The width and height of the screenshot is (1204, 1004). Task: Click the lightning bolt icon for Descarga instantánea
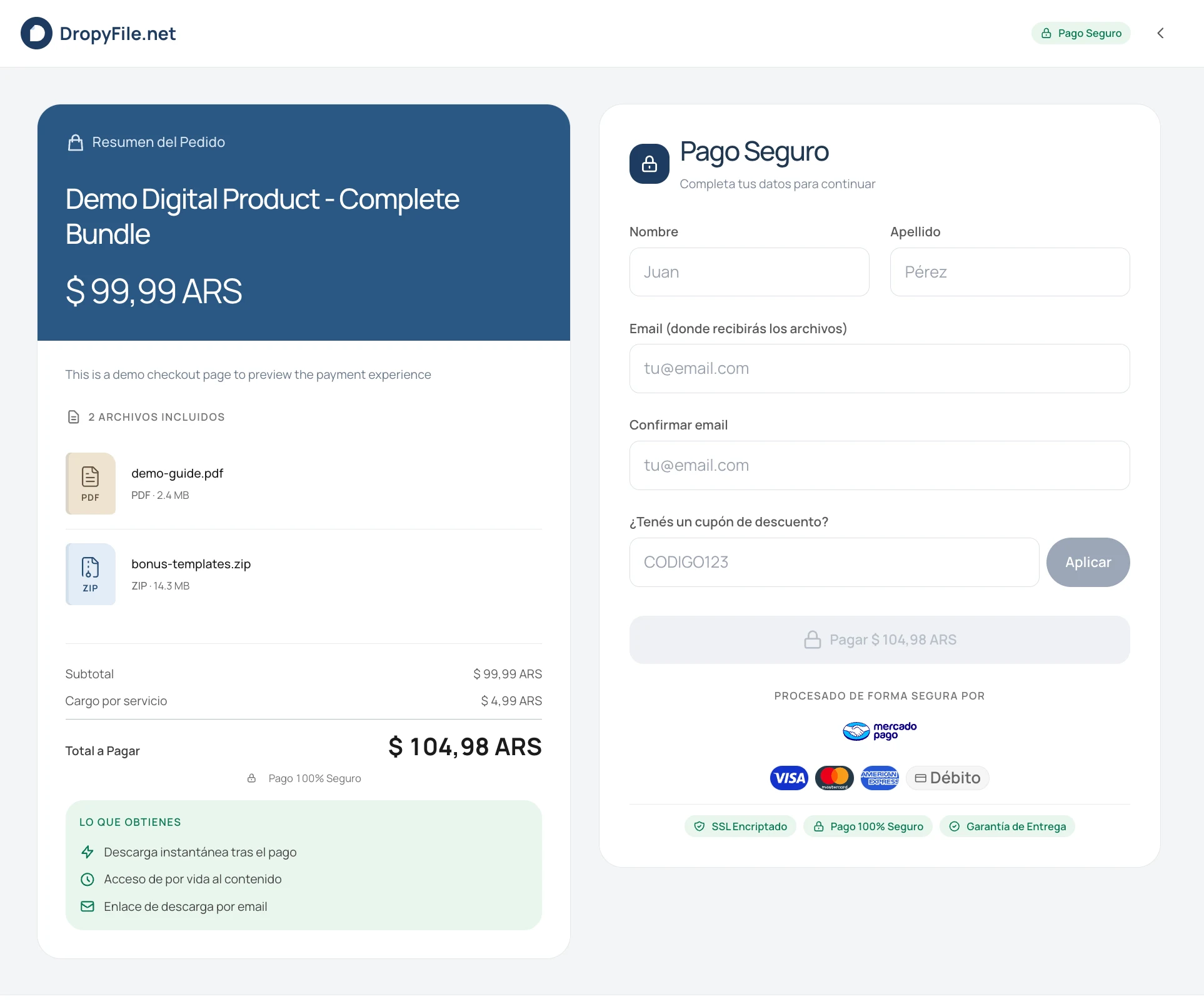click(x=88, y=852)
